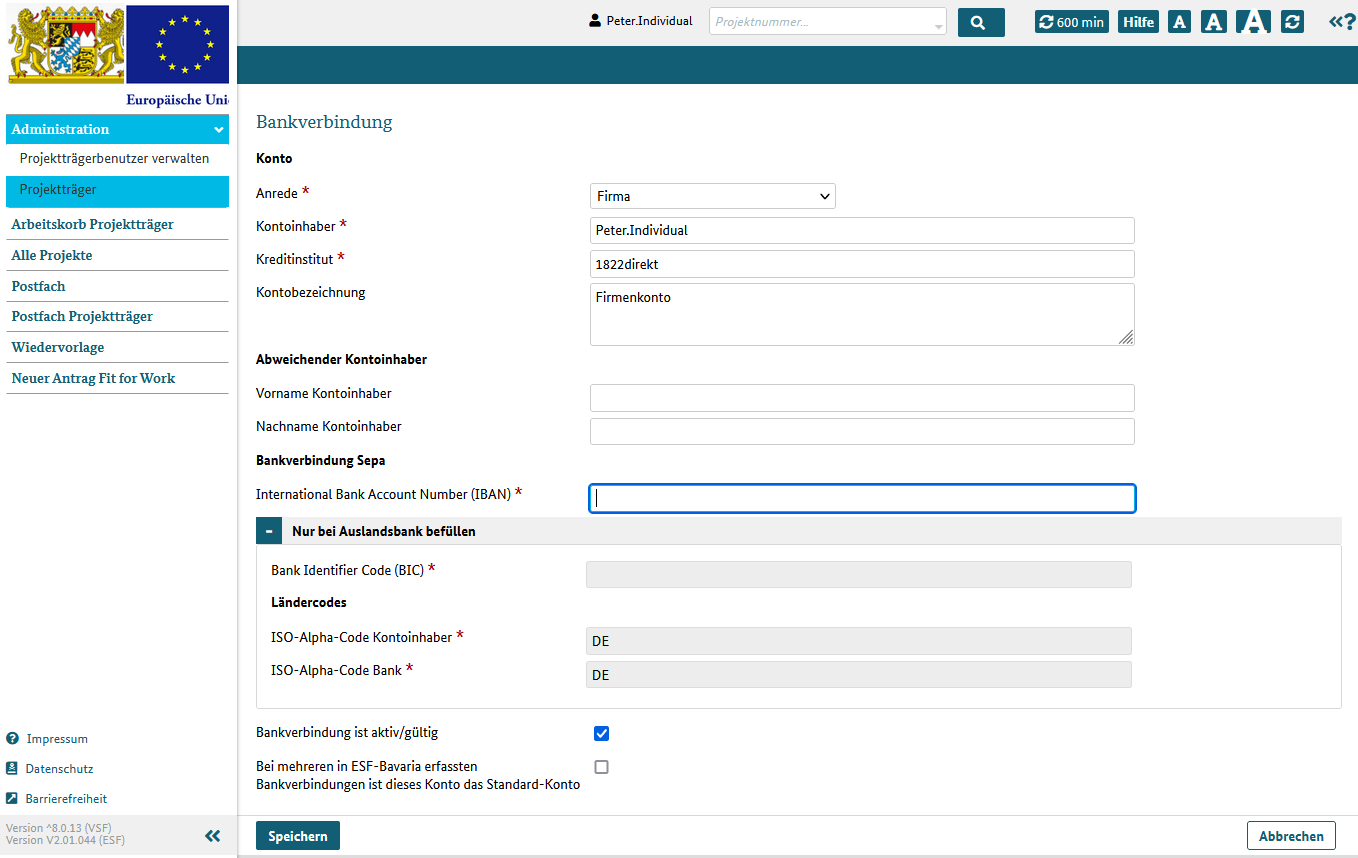Screen dimensions: 1358x858
Task: Click the Kontobezeichnung text area
Action: (x=862, y=314)
